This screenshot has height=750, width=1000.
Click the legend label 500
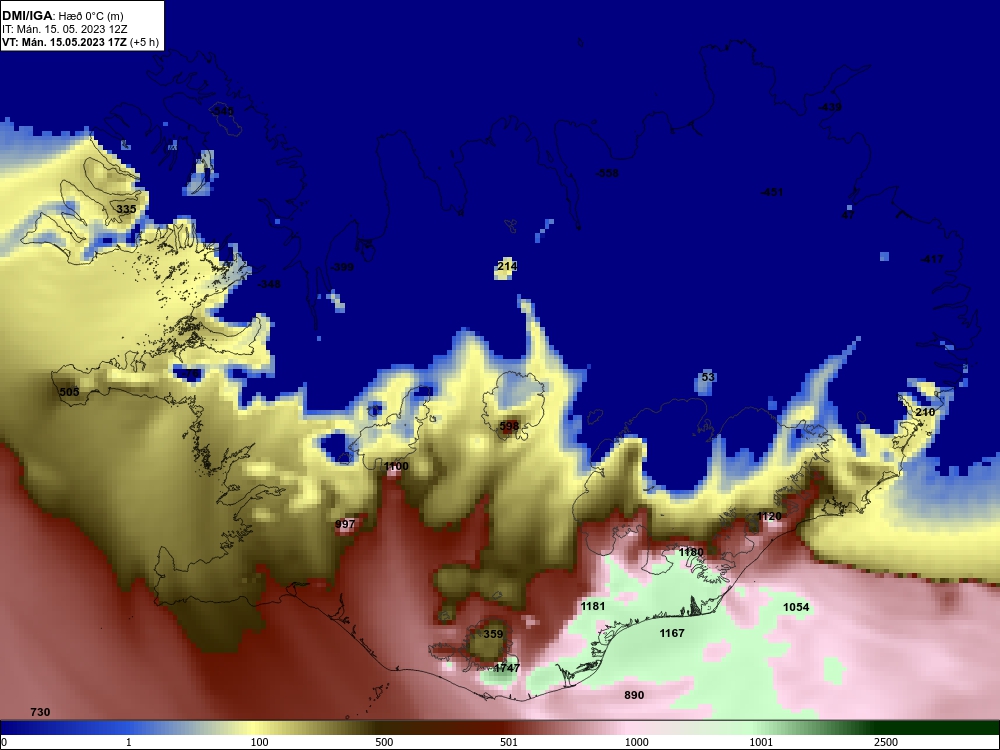(x=384, y=742)
